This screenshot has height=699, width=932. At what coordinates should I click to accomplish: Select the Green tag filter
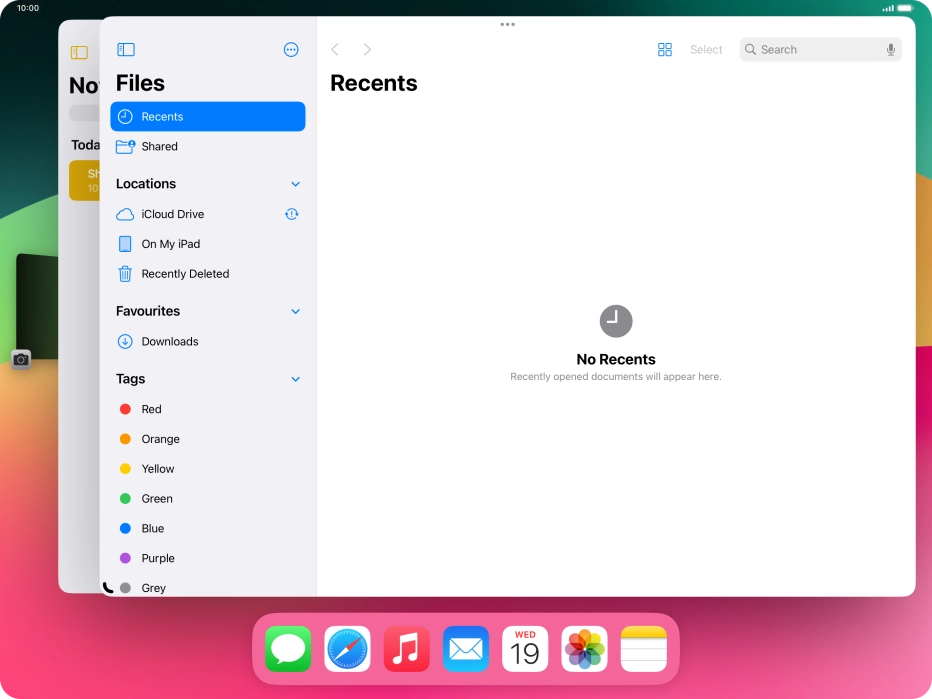click(157, 498)
